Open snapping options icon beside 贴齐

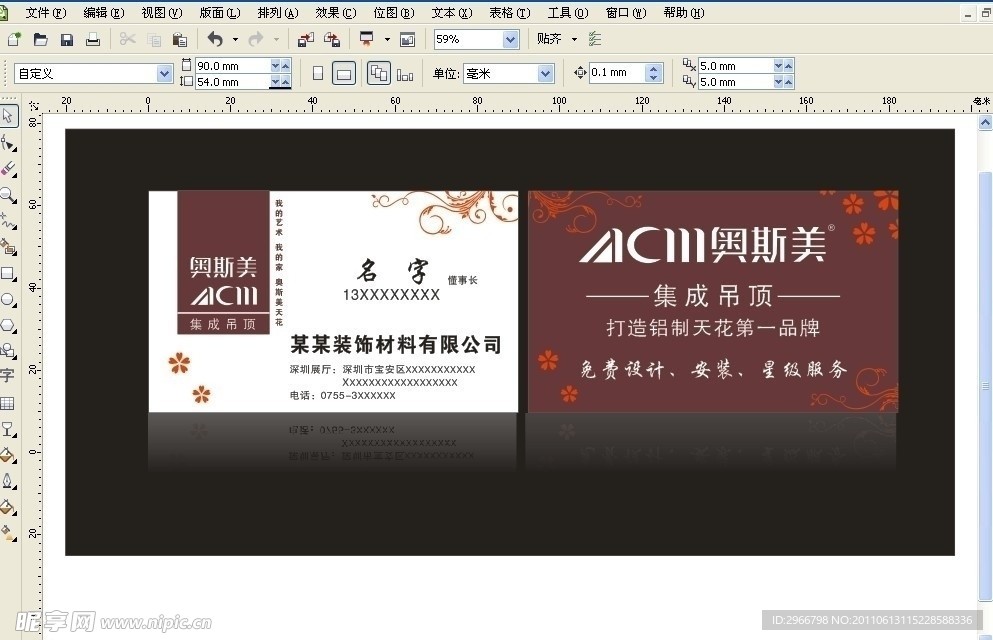coord(595,39)
